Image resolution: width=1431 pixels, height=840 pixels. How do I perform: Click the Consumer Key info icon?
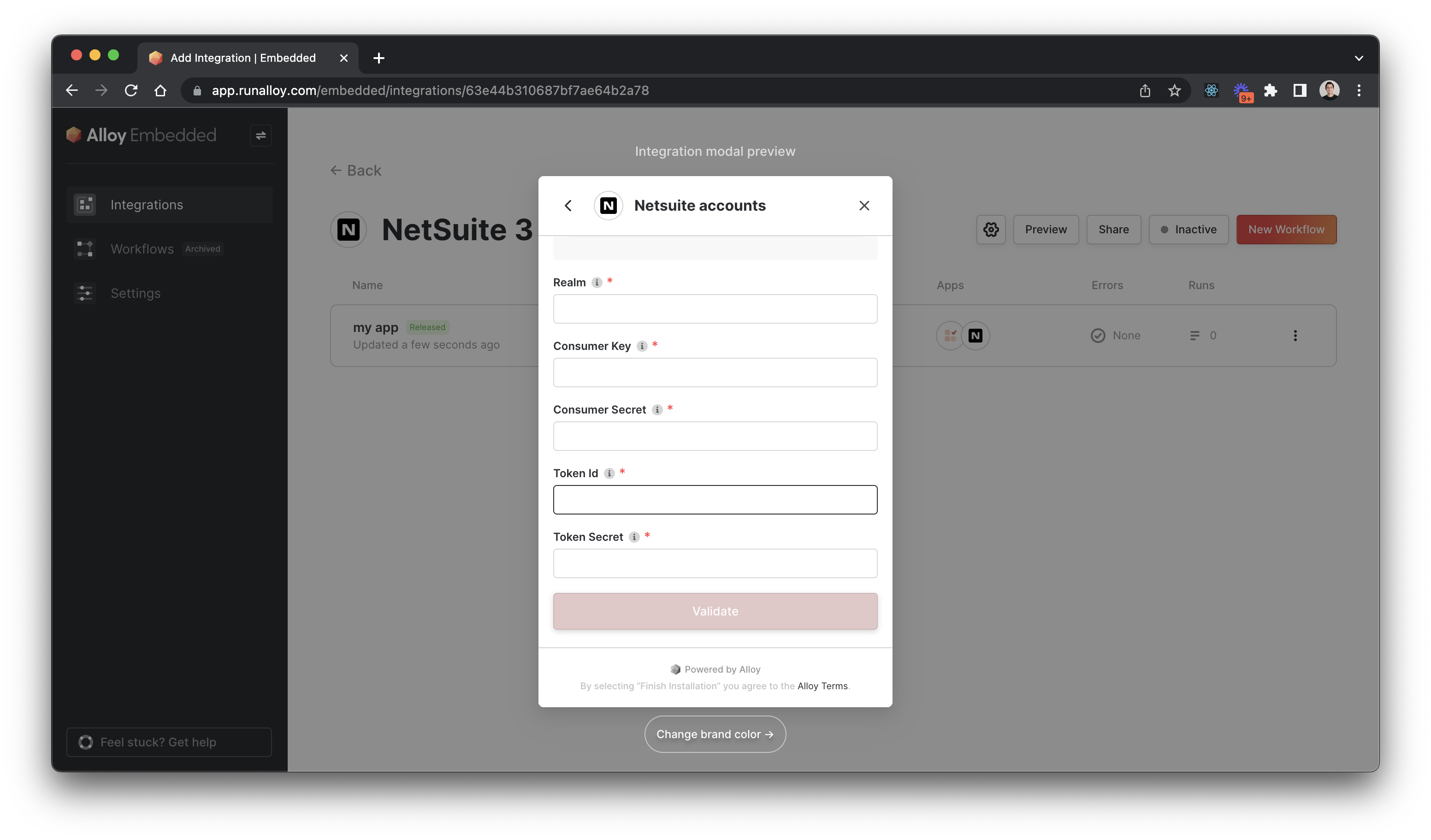pyautogui.click(x=642, y=346)
